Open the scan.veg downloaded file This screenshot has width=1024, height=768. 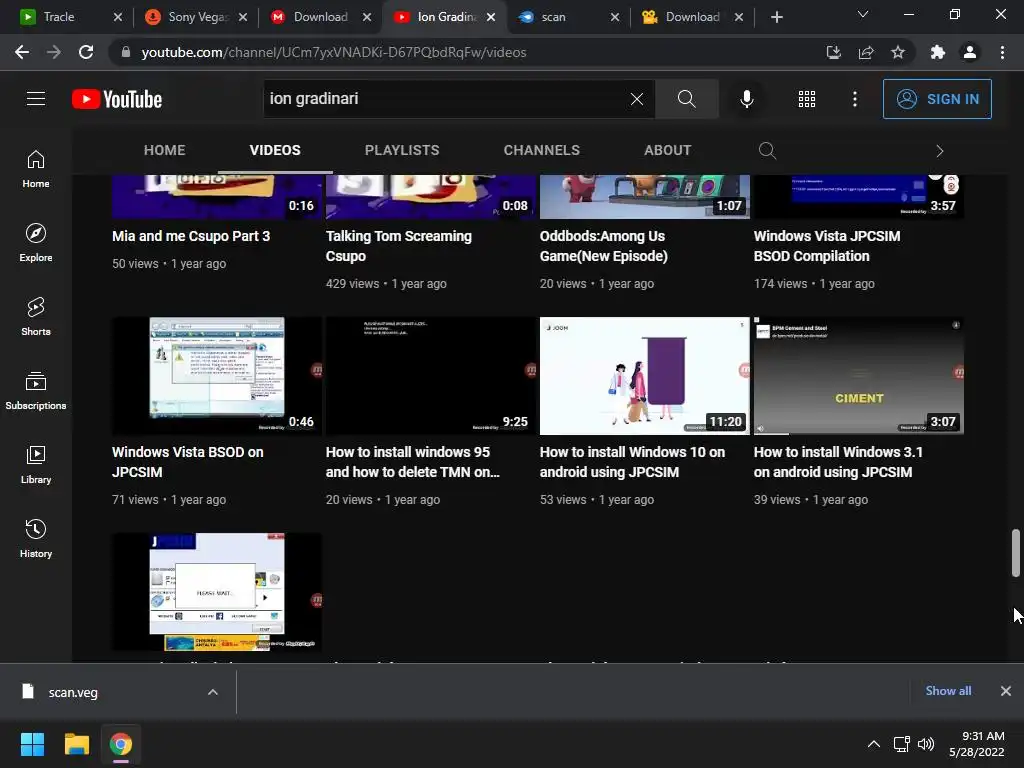72,692
